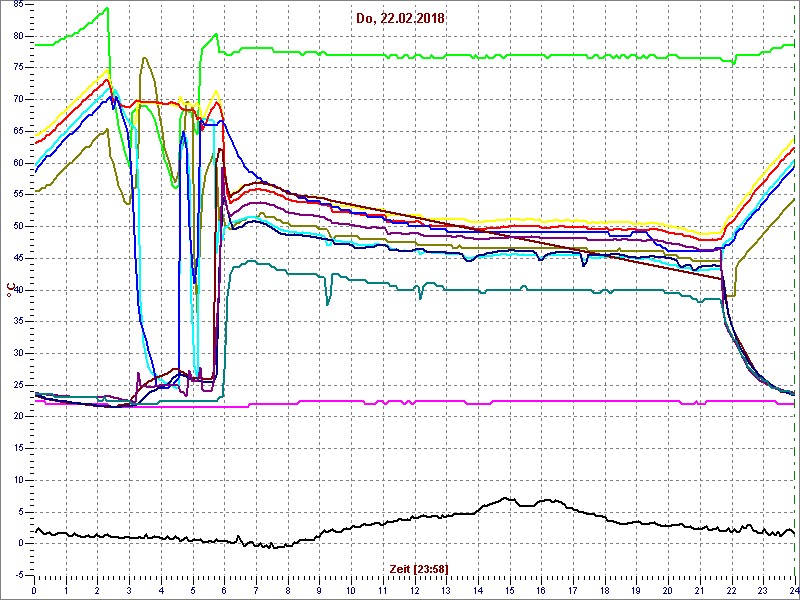Click the black curve's peak near hour 15
Image resolution: width=800 pixels, height=600 pixels.
pyautogui.click(x=507, y=498)
